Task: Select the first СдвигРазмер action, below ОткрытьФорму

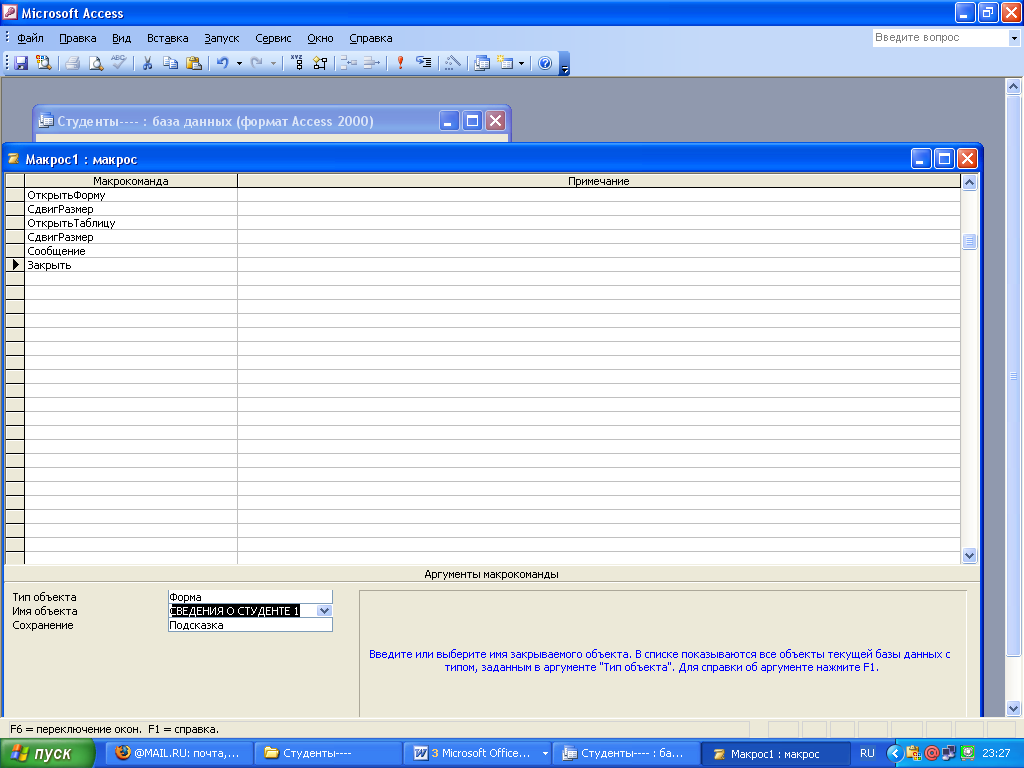Action: point(131,209)
